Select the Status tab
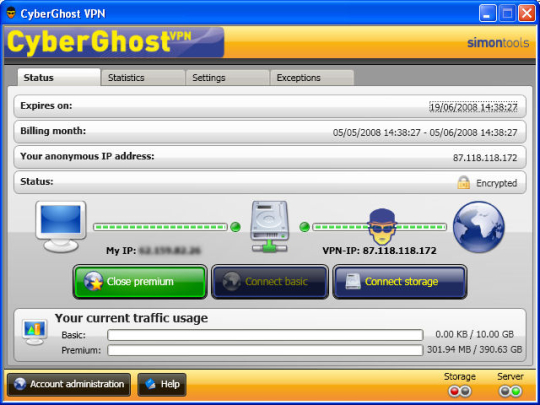Viewport: 540px width, 405px height. pyautogui.click(x=59, y=77)
